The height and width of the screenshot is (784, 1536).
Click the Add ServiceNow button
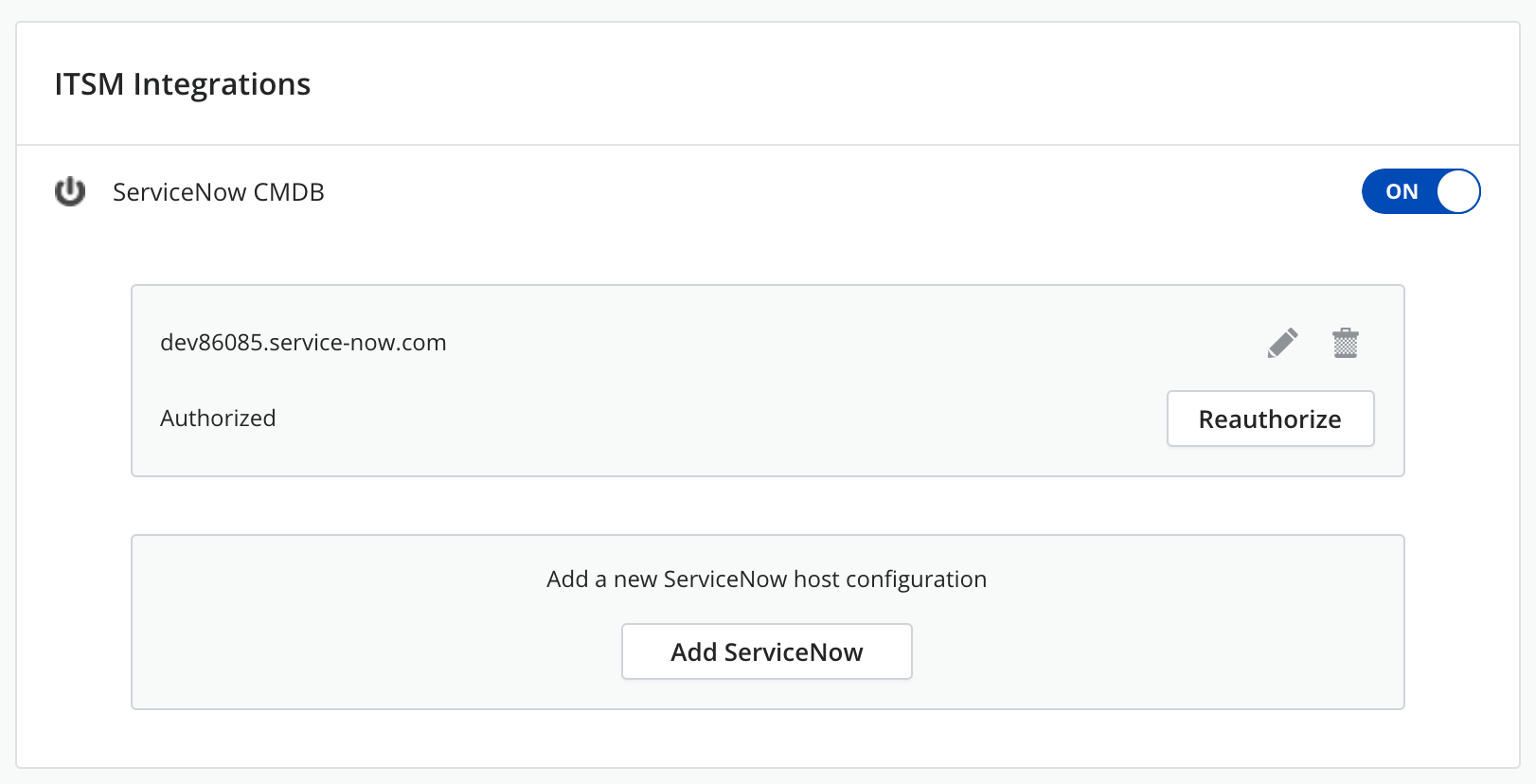pyautogui.click(x=767, y=651)
